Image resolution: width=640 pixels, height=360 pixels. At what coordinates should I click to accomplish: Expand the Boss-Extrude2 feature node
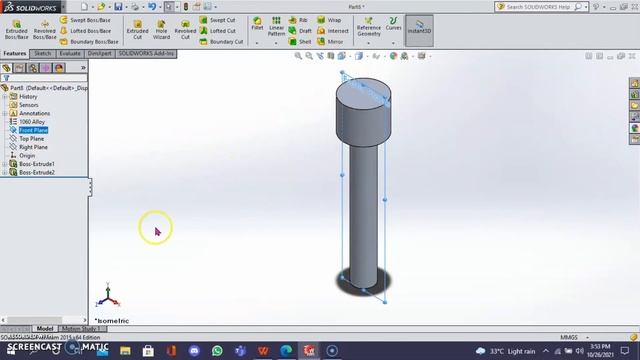[4, 173]
